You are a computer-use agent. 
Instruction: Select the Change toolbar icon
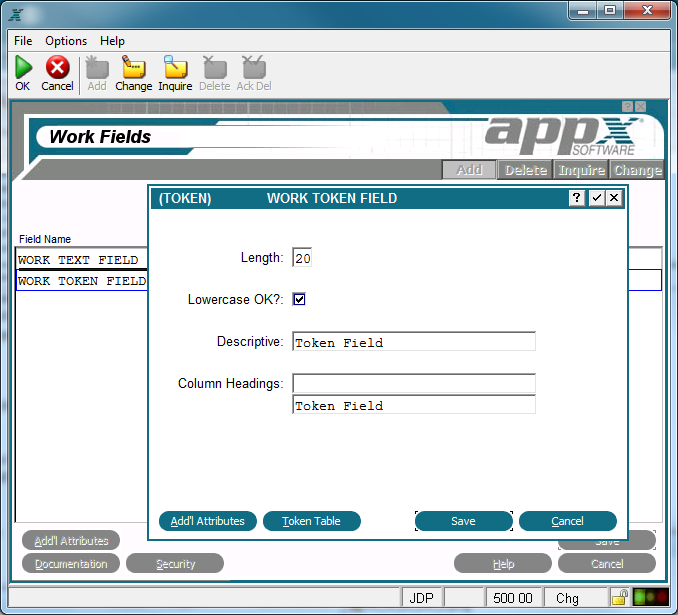tap(134, 67)
